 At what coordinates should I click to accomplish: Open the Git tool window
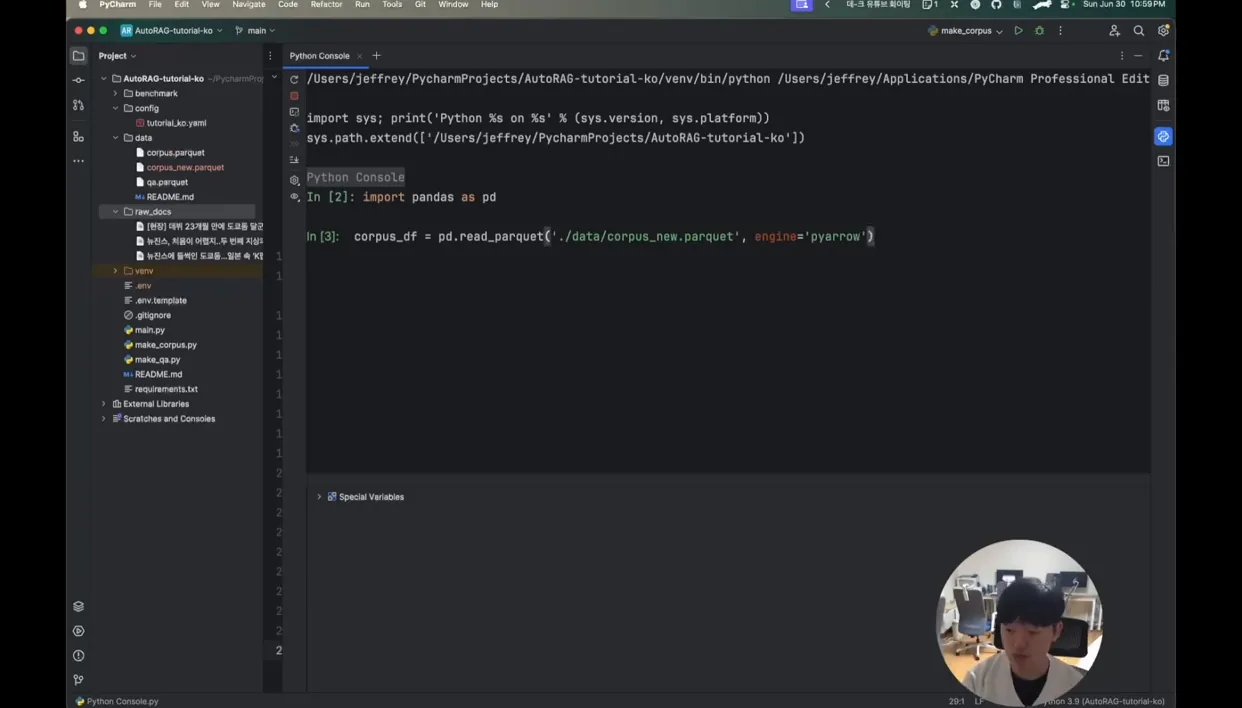(78, 680)
